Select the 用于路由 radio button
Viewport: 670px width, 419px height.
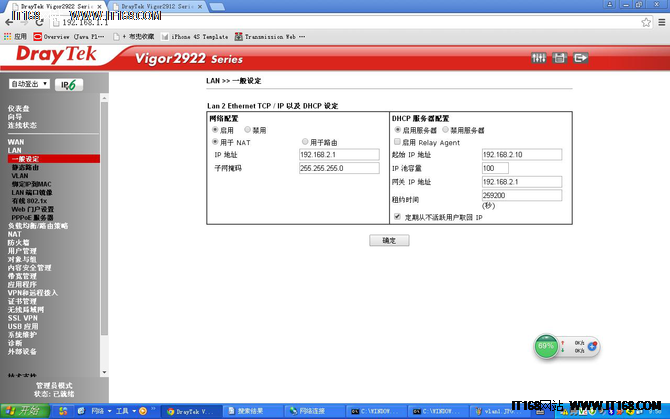click(304, 142)
